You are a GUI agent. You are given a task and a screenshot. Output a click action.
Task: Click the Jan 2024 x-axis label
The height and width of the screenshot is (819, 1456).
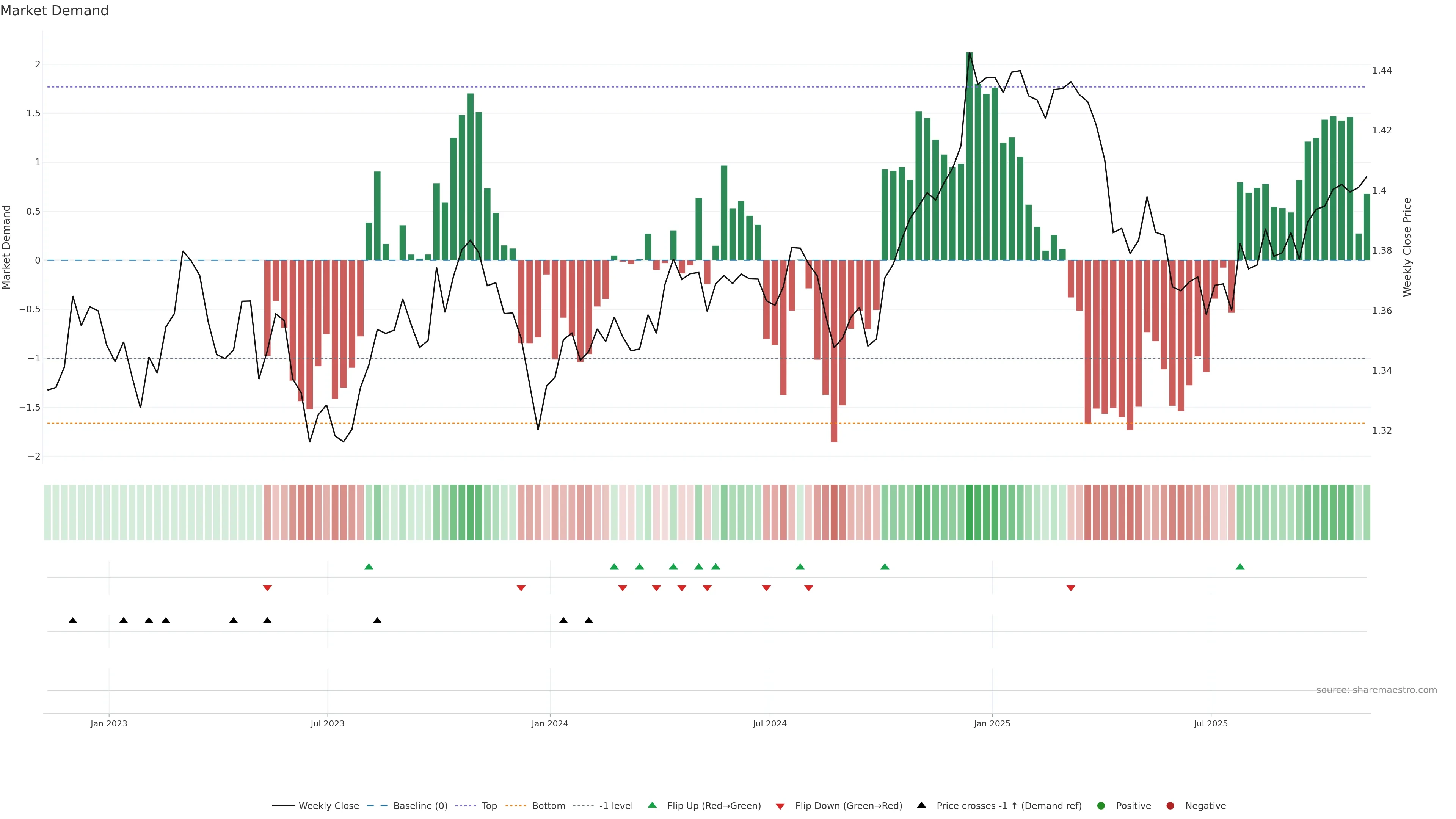[x=549, y=723]
